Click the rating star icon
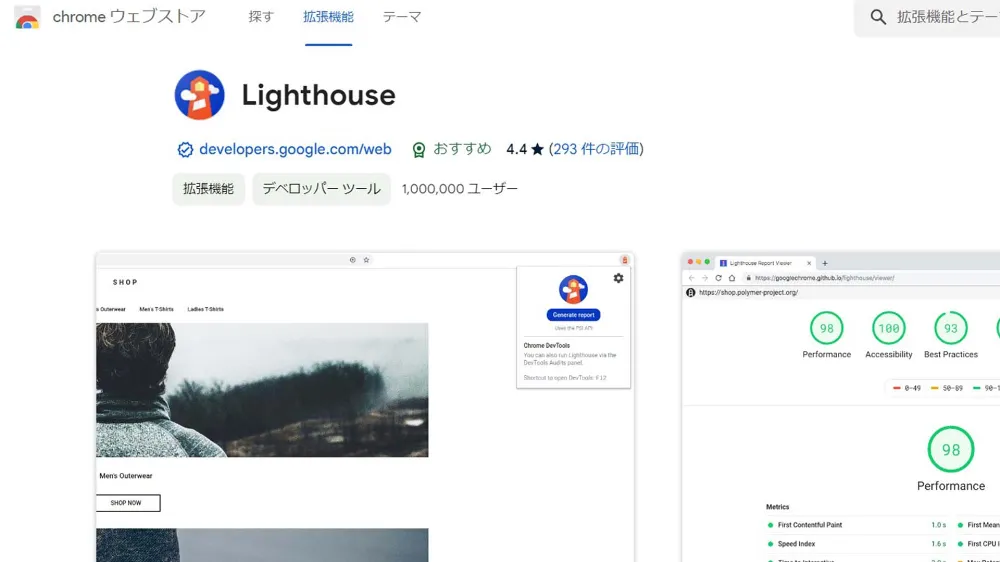The width and height of the screenshot is (1000, 562). [538, 149]
